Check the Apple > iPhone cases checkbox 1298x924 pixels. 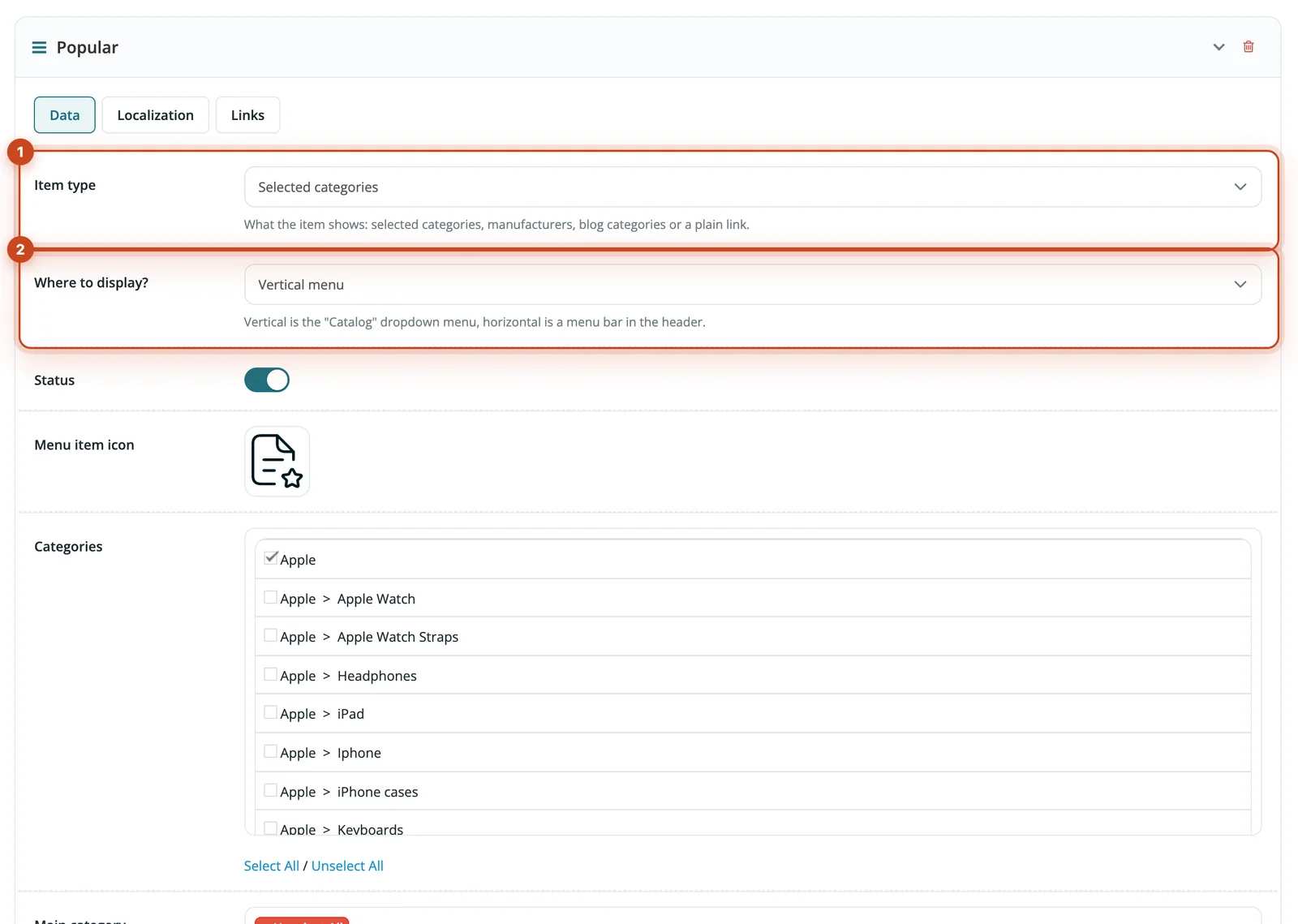click(x=271, y=790)
